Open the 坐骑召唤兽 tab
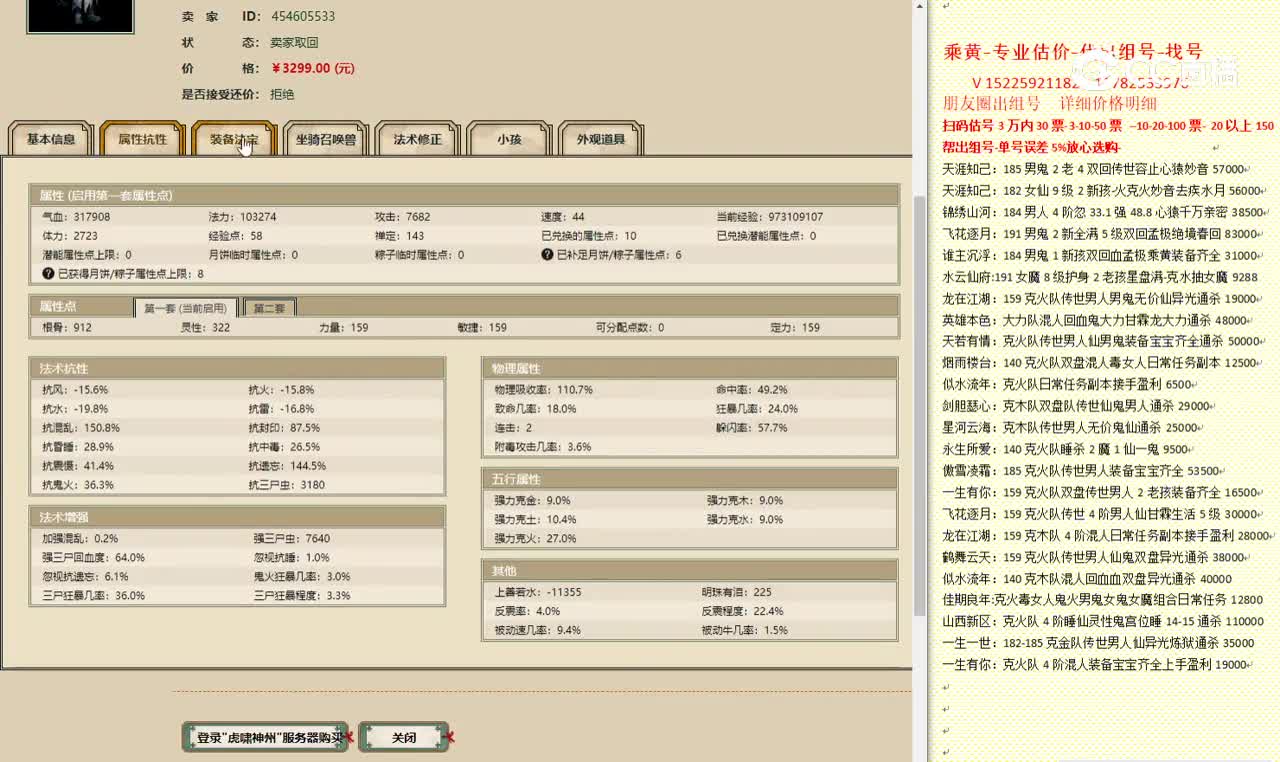 [326, 139]
